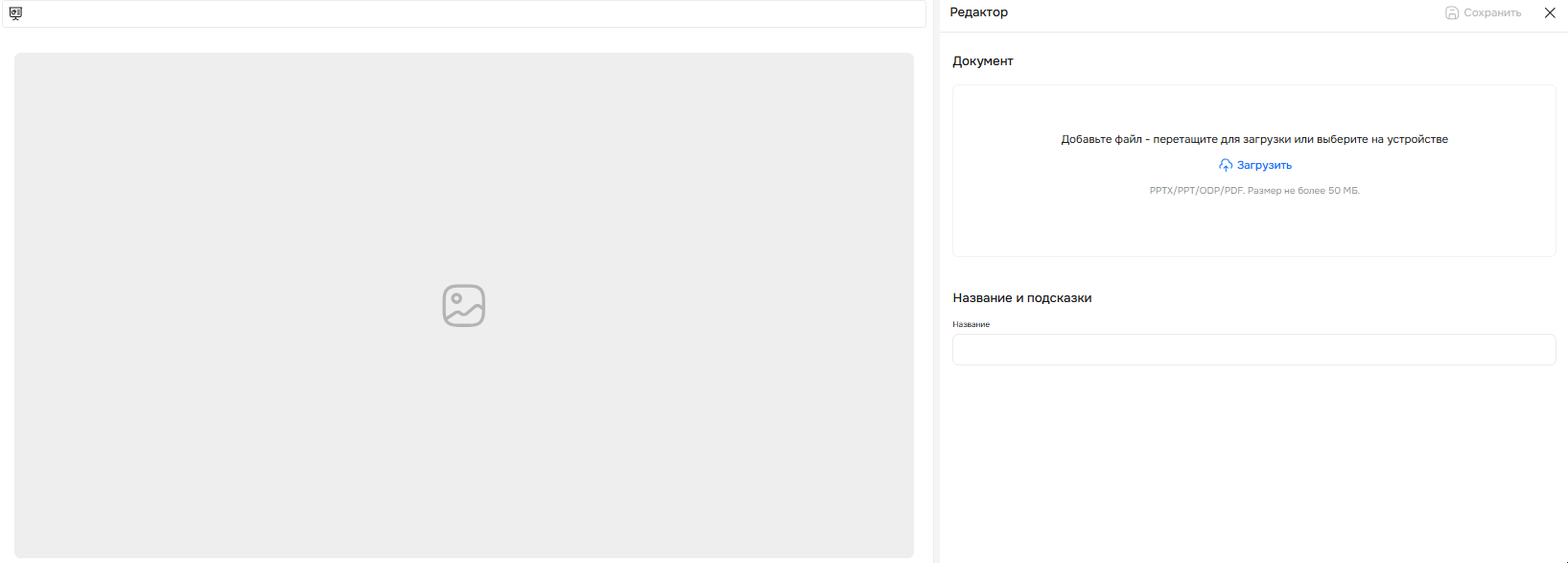This screenshot has width=1568, height=563.
Task: Click the Добавьте файл instruction text
Action: [1254, 139]
